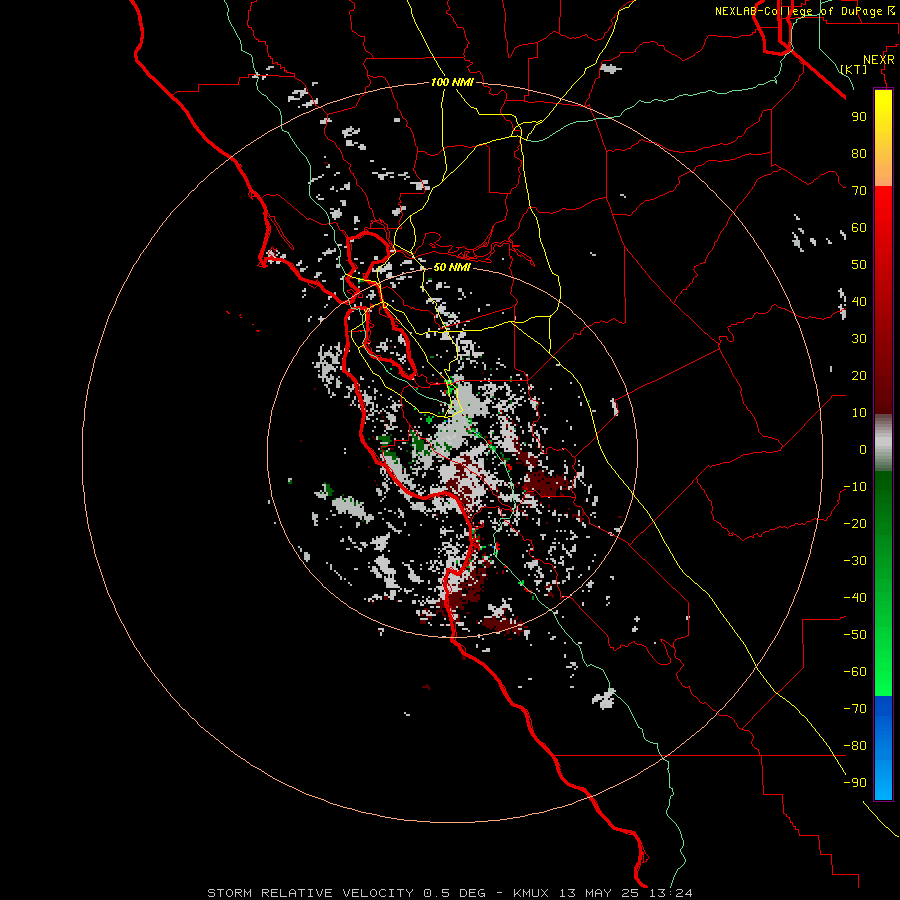
Task: Click the 40 knot label on the scale
Action: coord(859,301)
